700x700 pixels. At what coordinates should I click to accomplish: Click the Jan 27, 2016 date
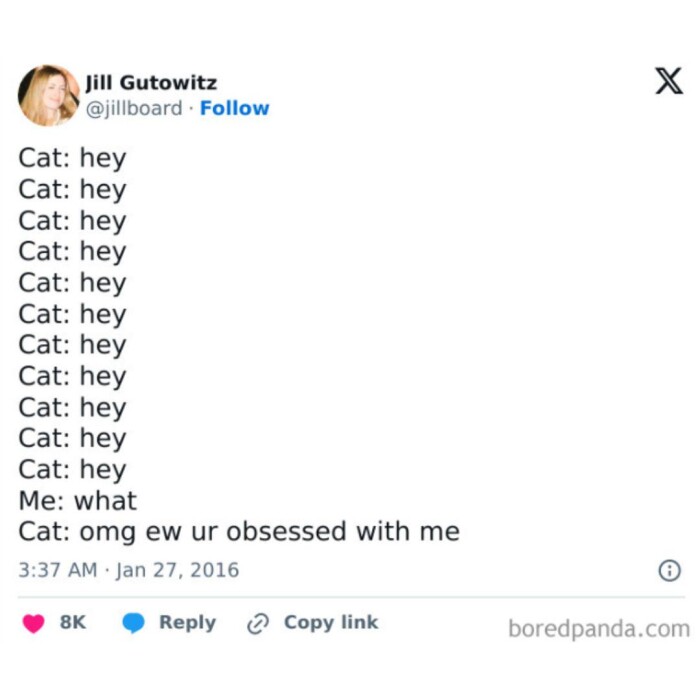pos(178,570)
